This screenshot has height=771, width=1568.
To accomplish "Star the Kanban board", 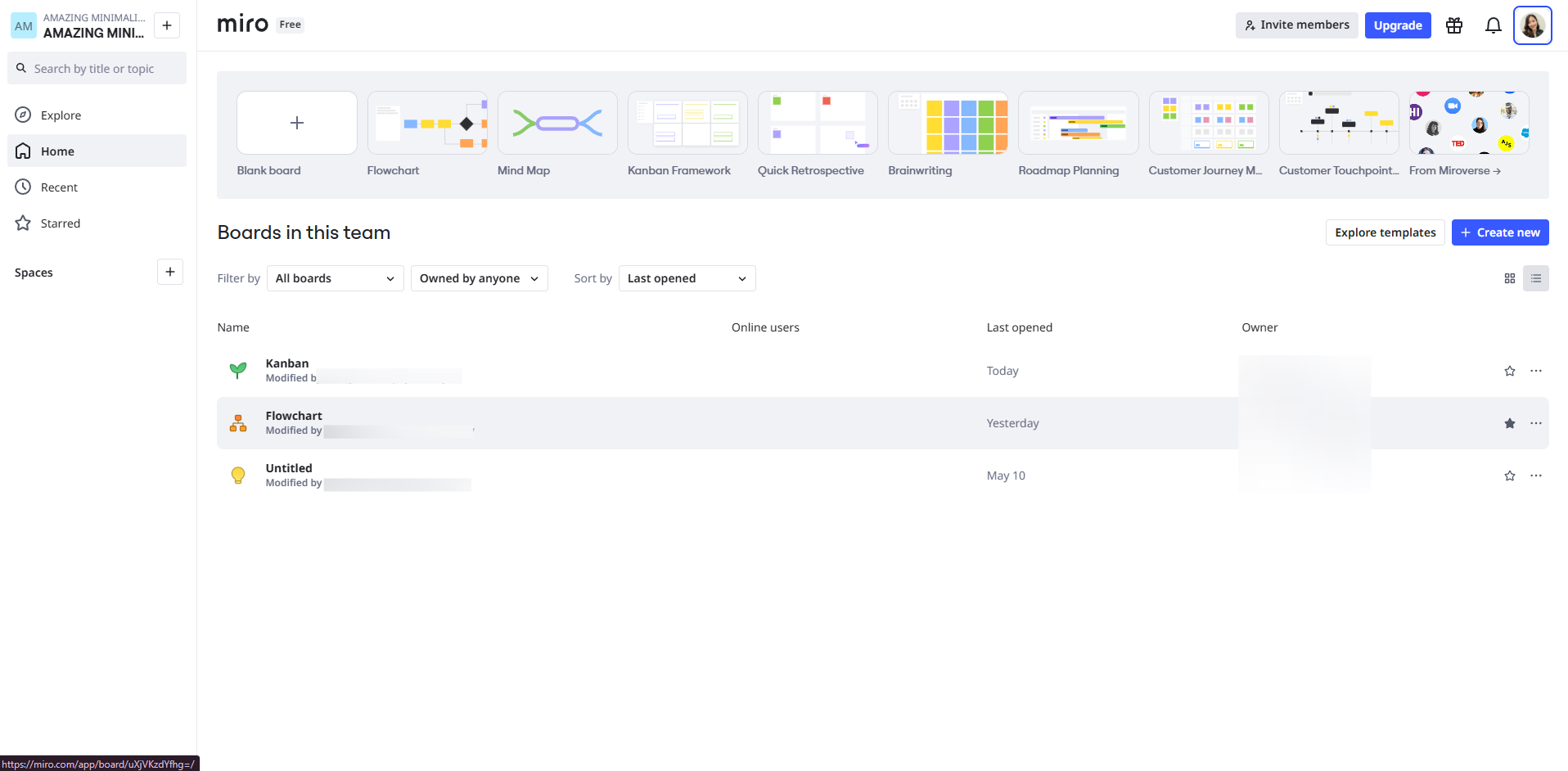I will tap(1509, 371).
